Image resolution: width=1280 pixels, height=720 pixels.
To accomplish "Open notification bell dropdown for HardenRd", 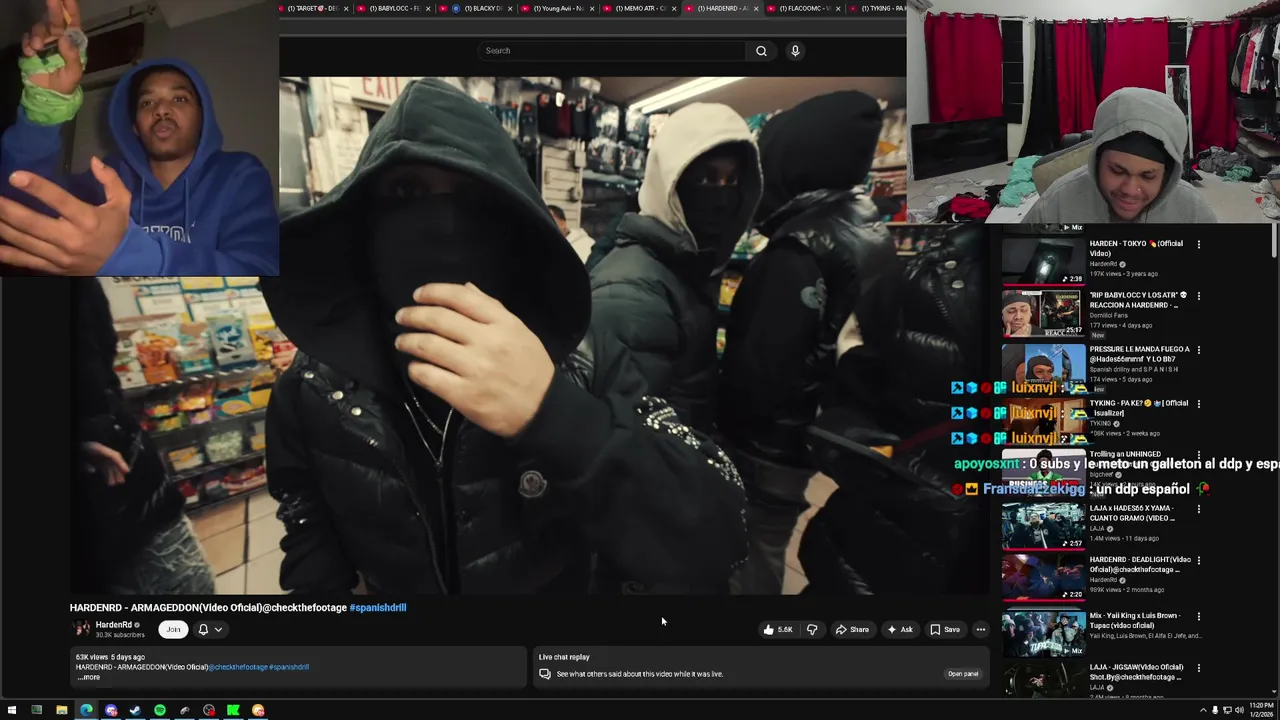I will pos(210,630).
